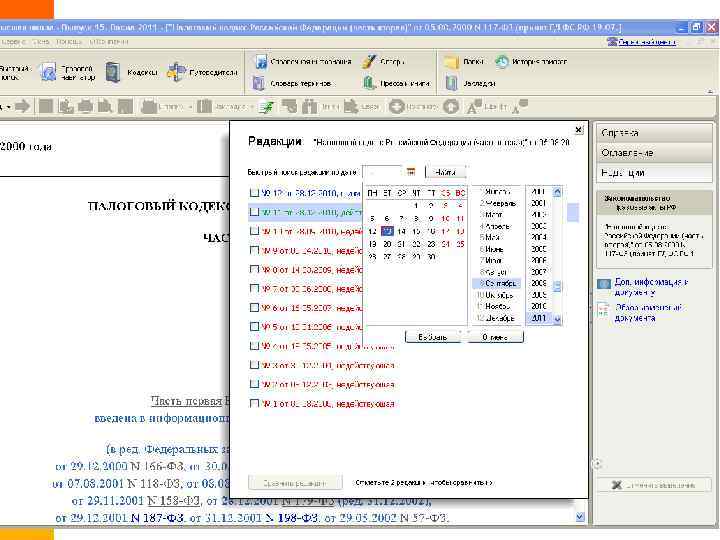Screen dimensions: 720x540
Task: Check edition № 2 недействующая checkbox
Action: [x=254, y=384]
